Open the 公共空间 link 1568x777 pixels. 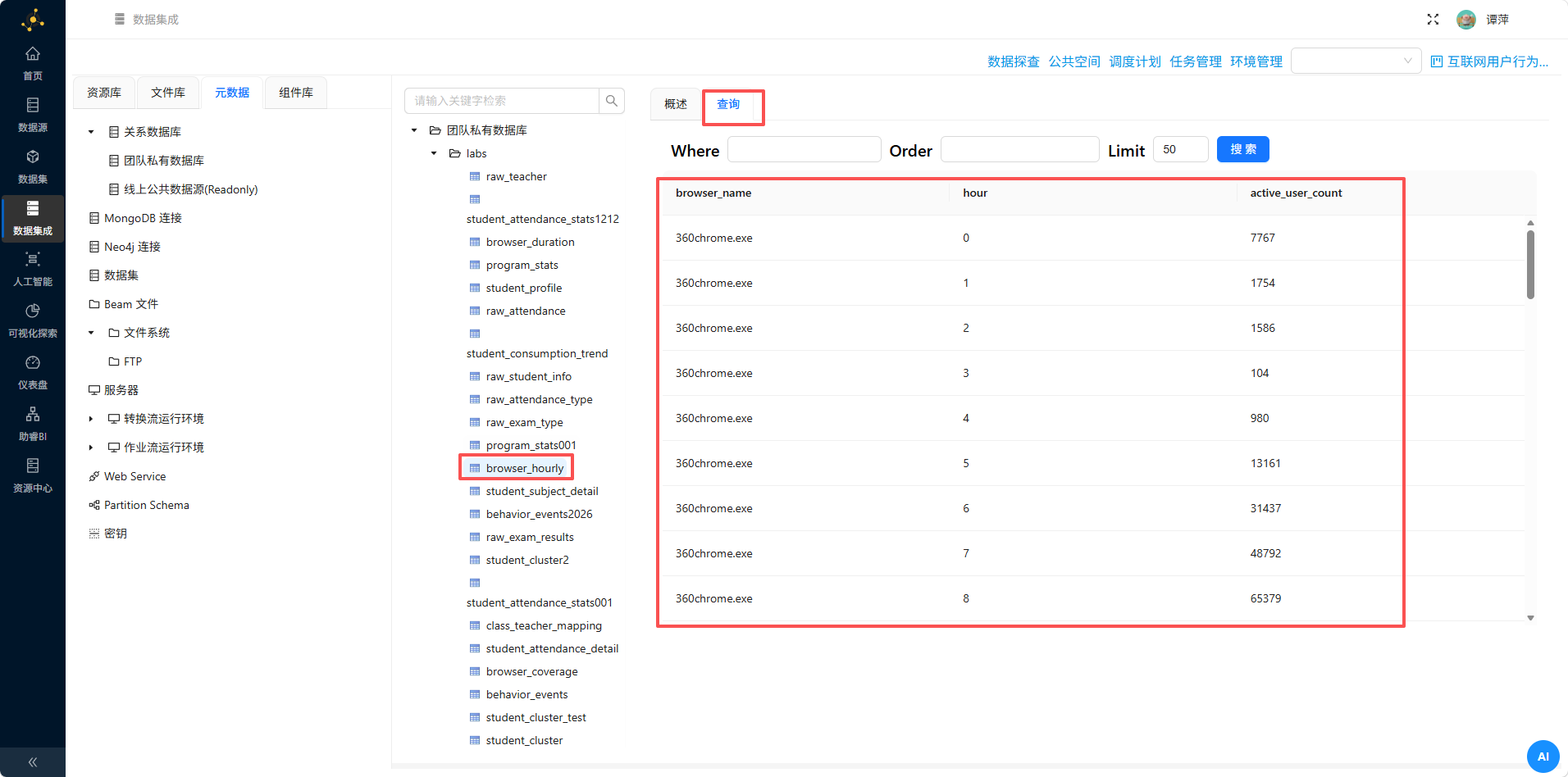pos(1074,61)
